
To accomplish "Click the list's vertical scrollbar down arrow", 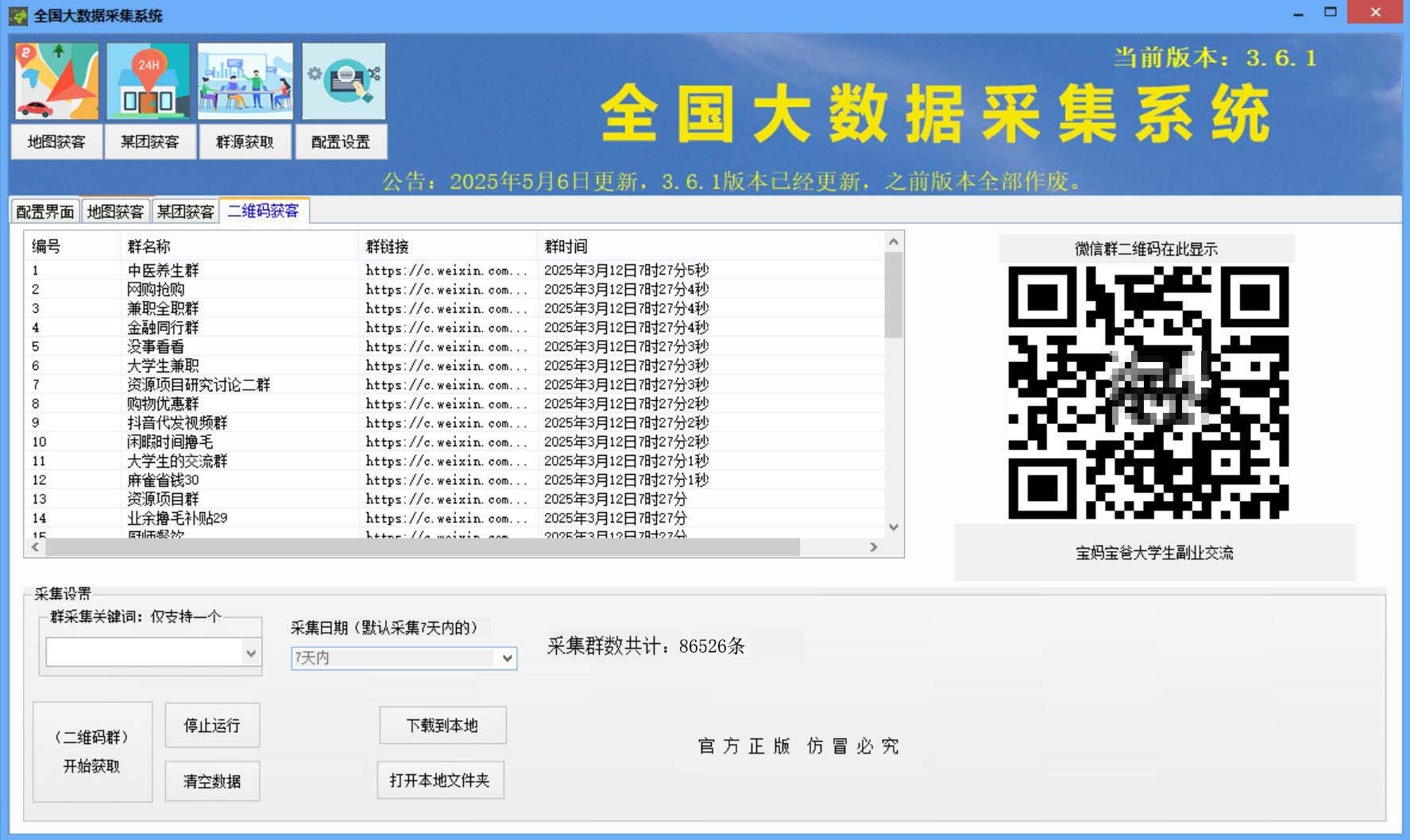I will (x=894, y=527).
